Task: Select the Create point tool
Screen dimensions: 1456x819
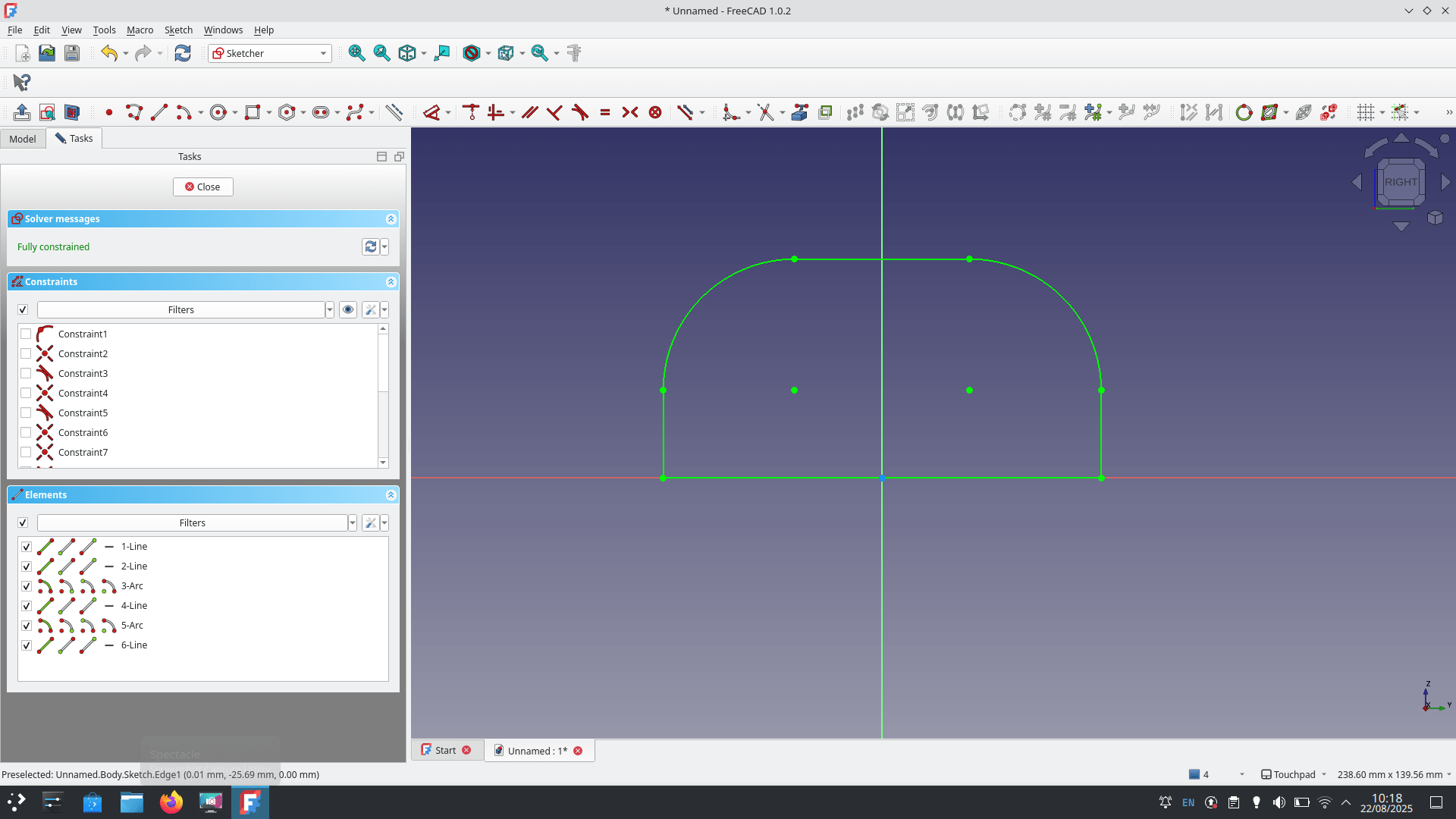Action: pos(108,111)
